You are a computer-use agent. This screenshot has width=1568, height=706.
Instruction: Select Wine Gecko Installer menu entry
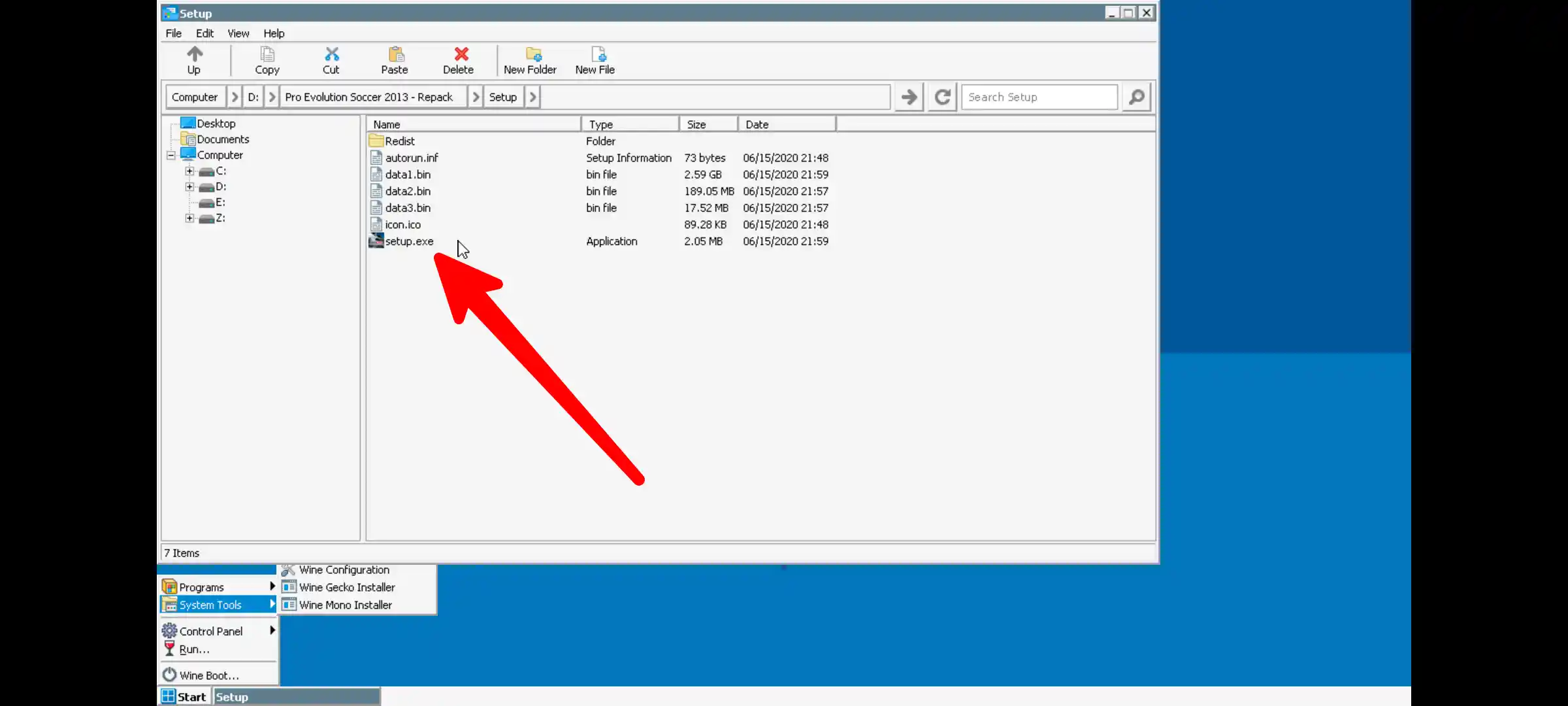tap(346, 587)
